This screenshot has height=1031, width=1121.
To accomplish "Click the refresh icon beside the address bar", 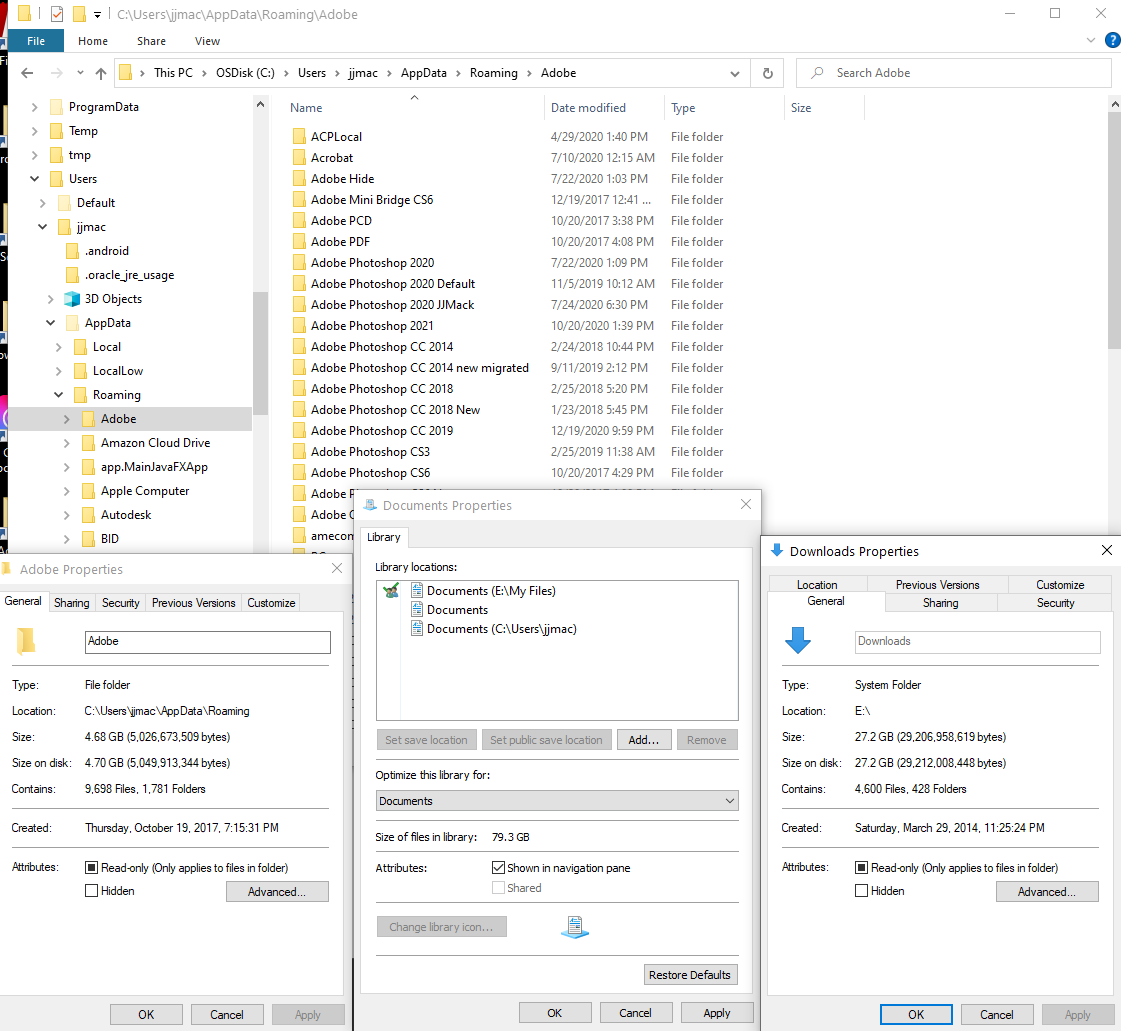I will (766, 72).
